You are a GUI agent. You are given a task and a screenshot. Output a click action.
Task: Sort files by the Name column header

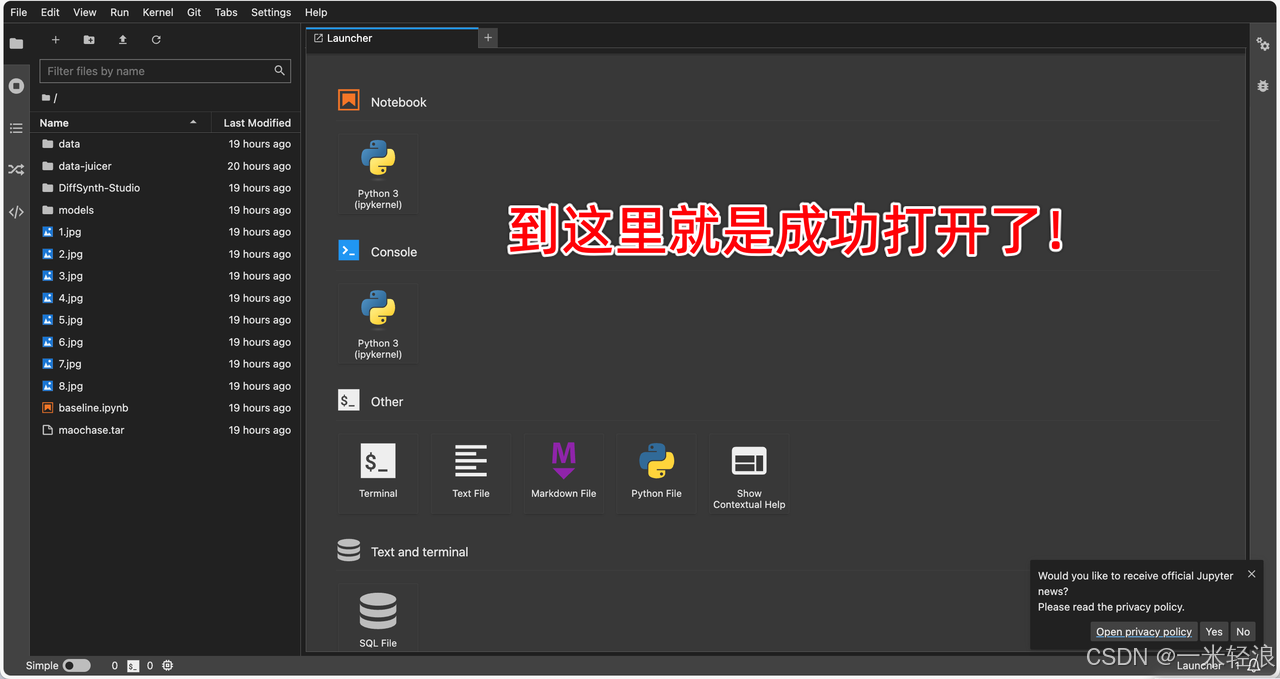click(52, 122)
